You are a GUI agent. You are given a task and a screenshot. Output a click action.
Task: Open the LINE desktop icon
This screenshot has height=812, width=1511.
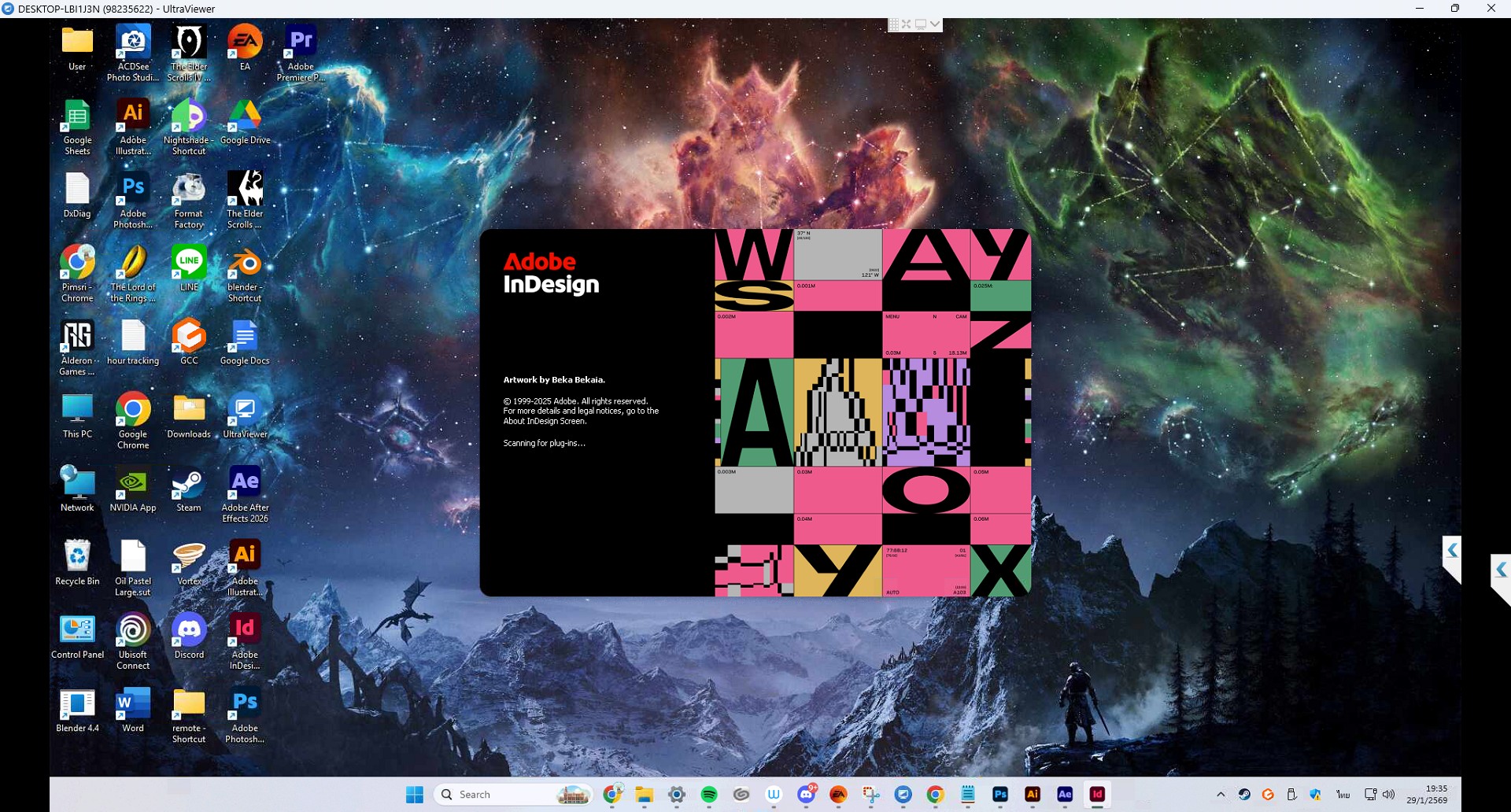coord(189,269)
